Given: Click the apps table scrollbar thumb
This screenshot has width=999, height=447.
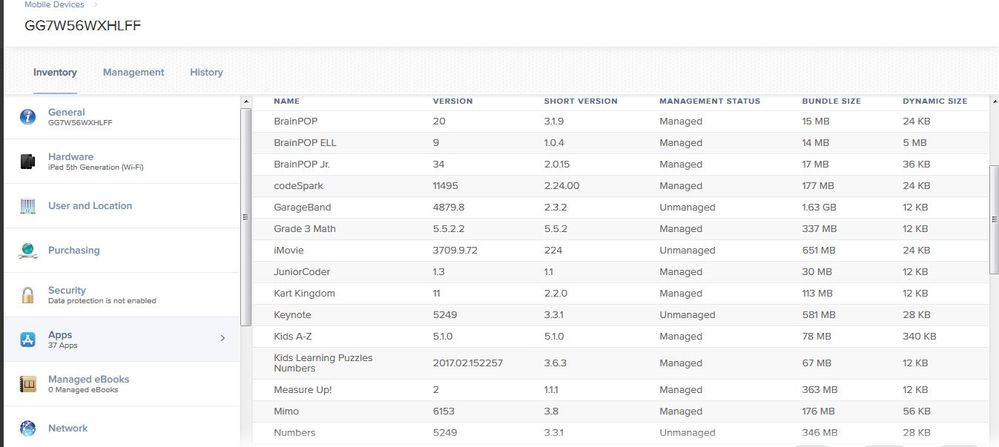Looking at the screenshot, I should 995,218.
